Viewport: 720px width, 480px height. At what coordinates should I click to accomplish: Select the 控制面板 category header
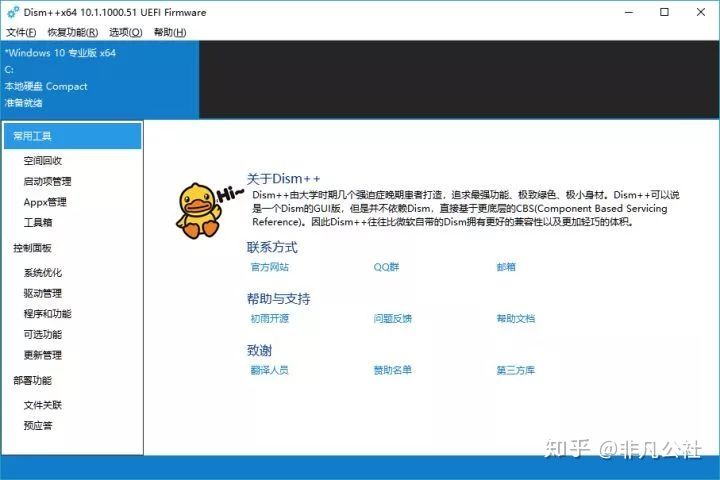point(32,248)
